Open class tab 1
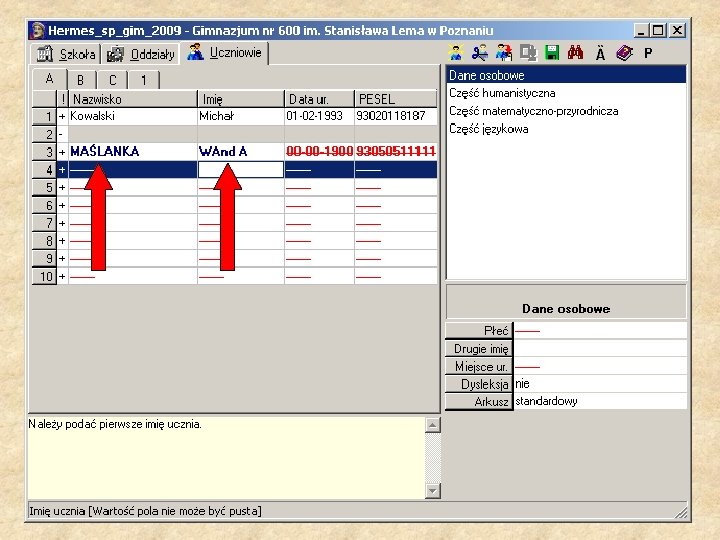The image size is (720, 540). [x=144, y=80]
